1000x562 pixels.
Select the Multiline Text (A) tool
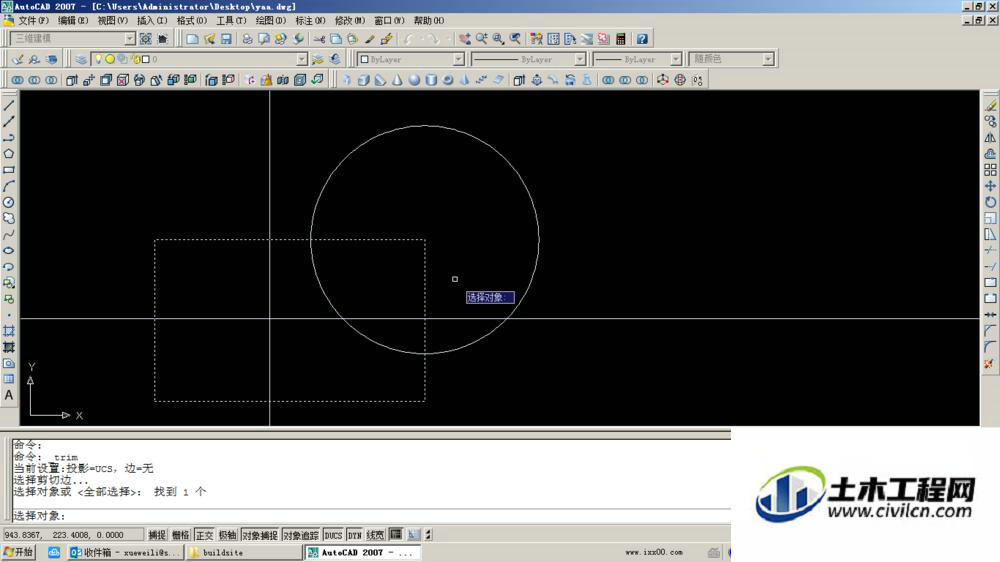point(8,396)
